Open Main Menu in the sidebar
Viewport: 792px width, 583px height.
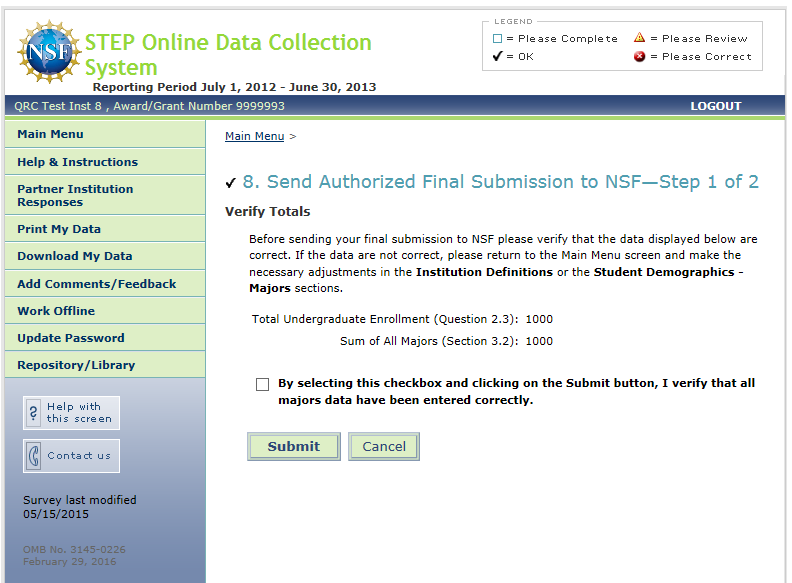tap(105, 134)
